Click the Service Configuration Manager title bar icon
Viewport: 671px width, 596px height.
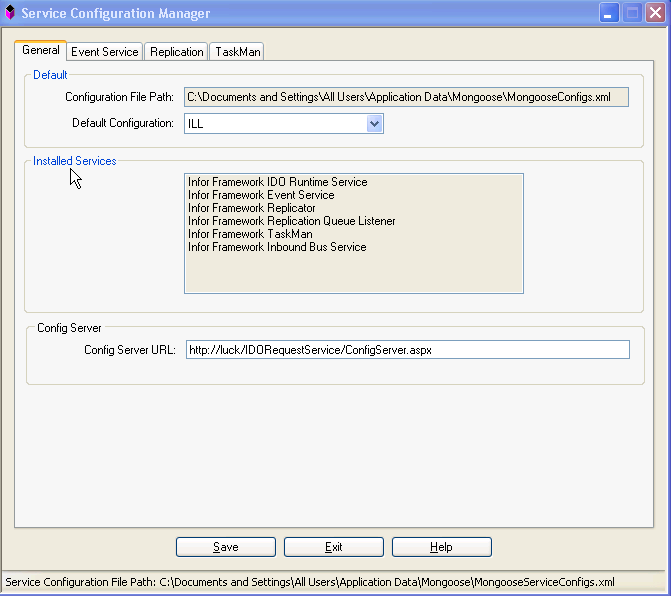10,13
